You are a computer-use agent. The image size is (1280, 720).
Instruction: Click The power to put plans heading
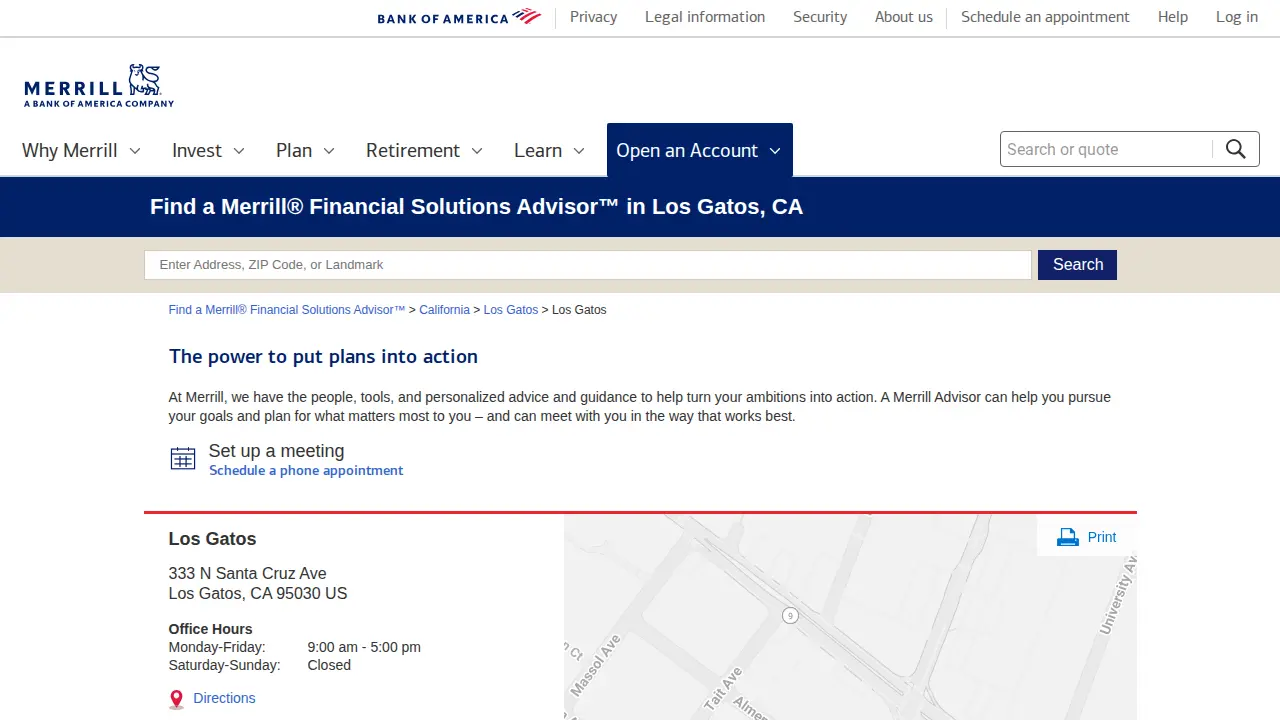323,356
